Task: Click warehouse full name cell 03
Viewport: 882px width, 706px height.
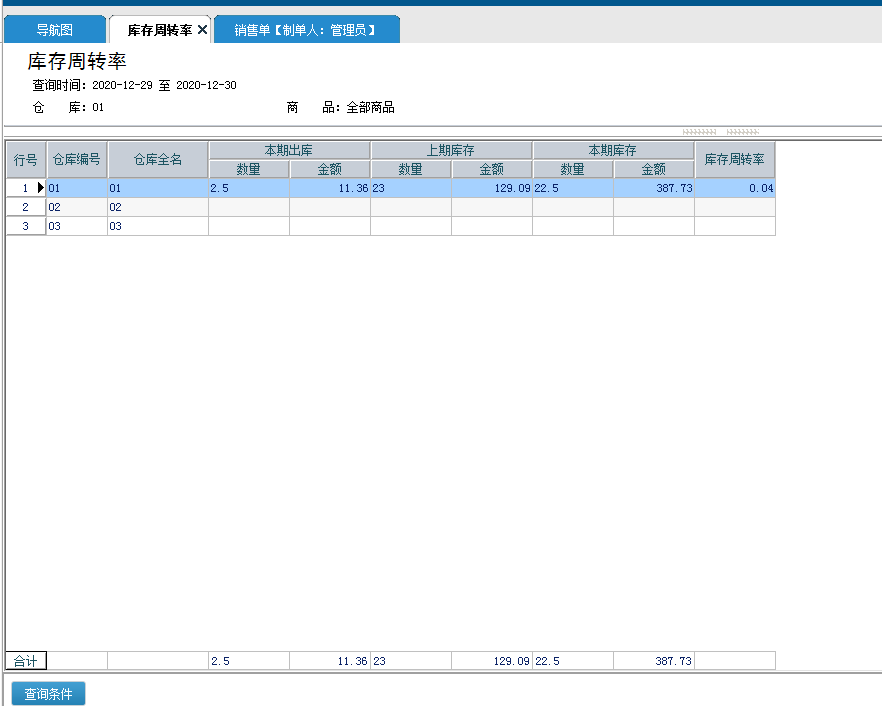Action: 158,226
